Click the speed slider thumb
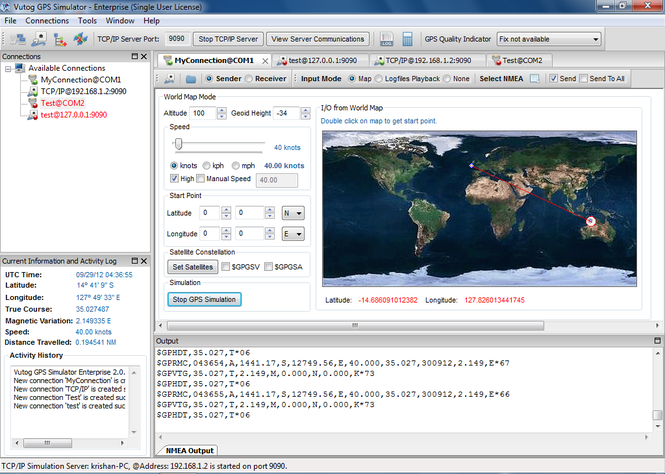The height and width of the screenshot is (474, 665). coord(179,144)
